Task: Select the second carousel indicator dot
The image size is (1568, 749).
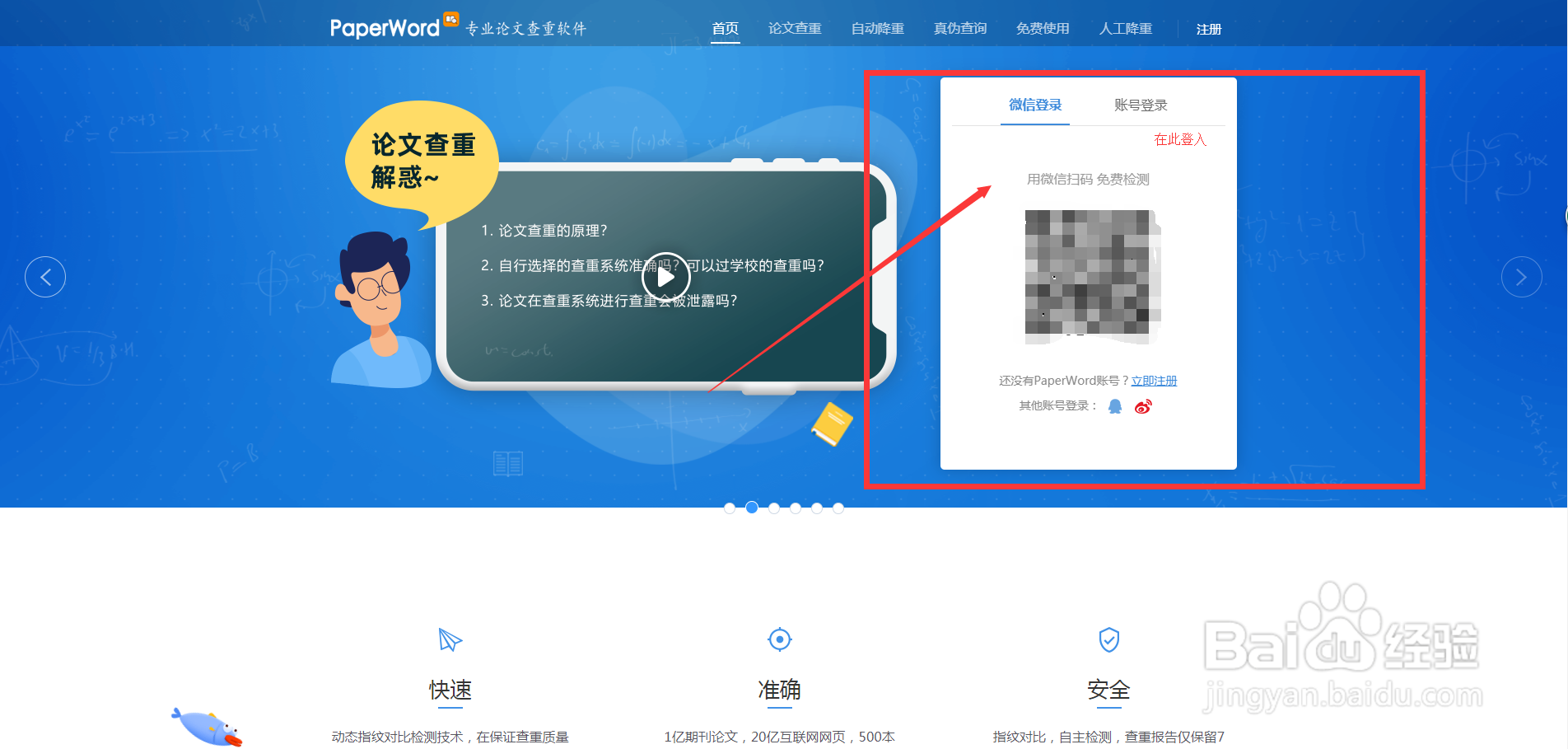Action: coord(751,508)
